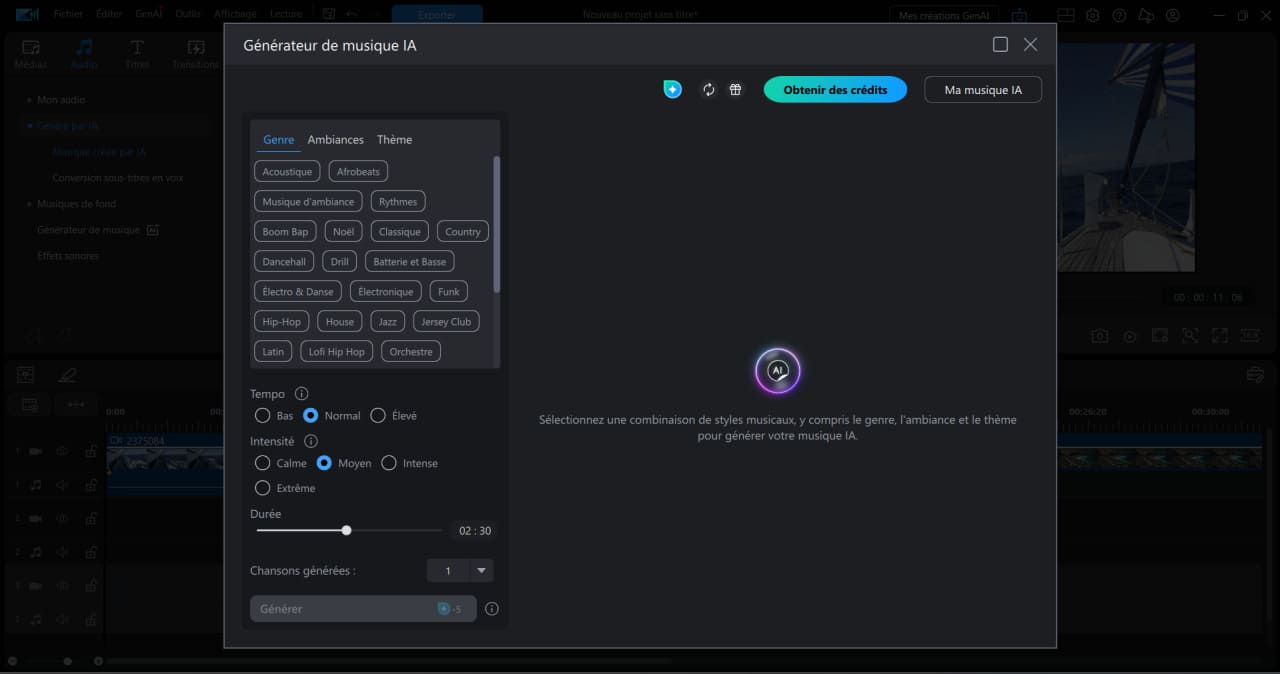
Task: Click the Intensité info icon
Action: click(310, 440)
